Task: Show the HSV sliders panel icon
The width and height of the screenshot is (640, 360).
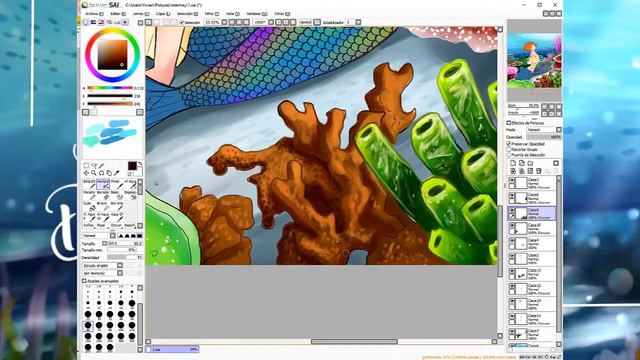Action: click(x=101, y=22)
